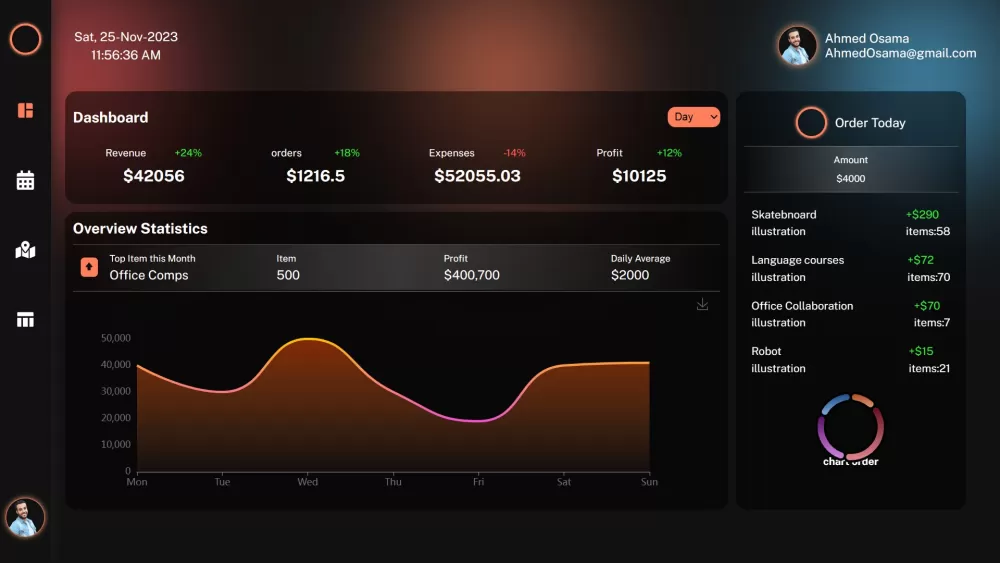This screenshot has height=563, width=1000.
Task: Open the table grid icon in the sidebar
Action: [x=26, y=319]
